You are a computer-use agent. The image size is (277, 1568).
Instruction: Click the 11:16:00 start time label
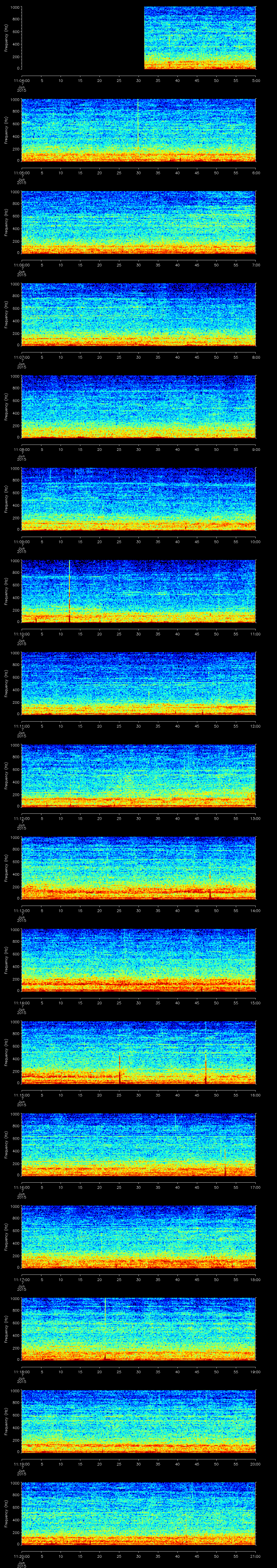(x=22, y=1187)
